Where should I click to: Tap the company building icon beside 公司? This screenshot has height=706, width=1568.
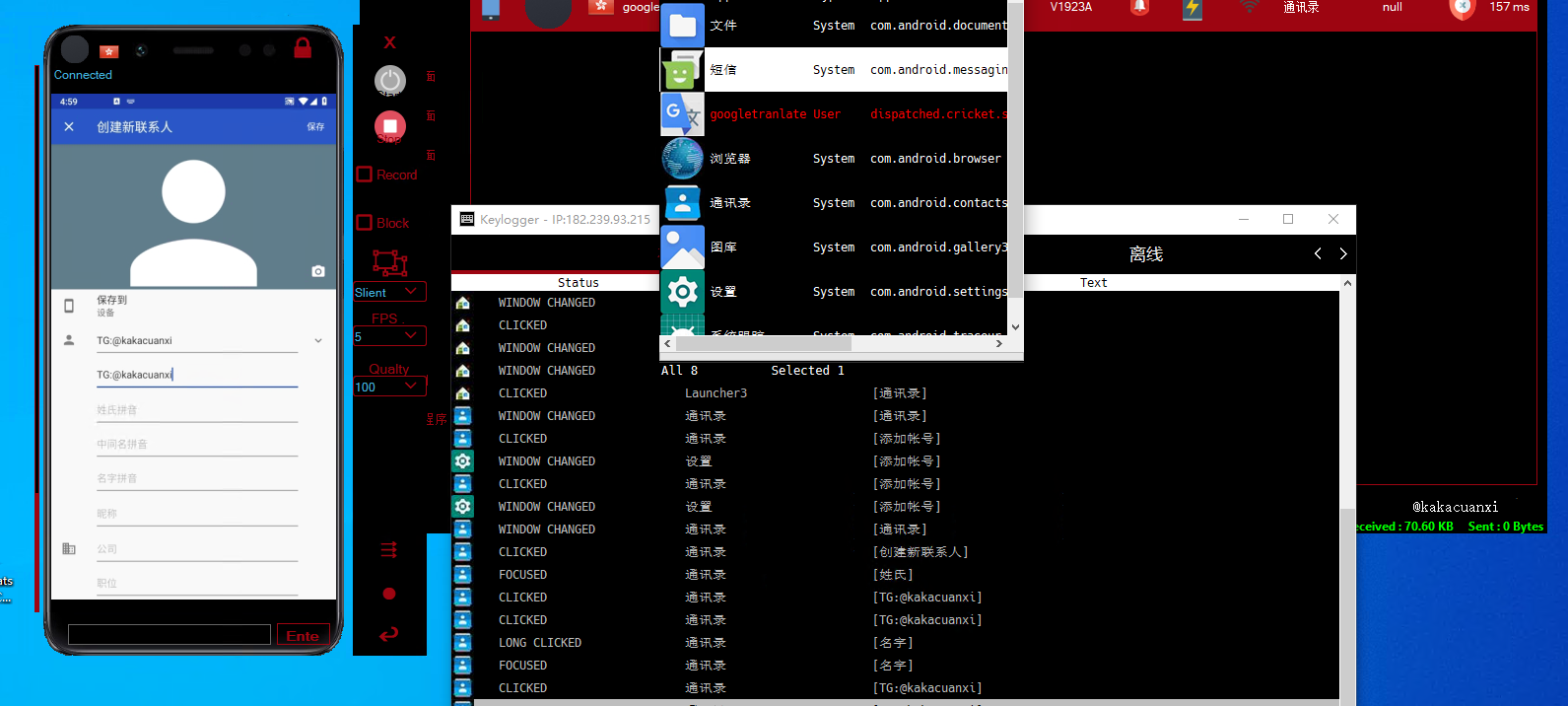coord(69,548)
